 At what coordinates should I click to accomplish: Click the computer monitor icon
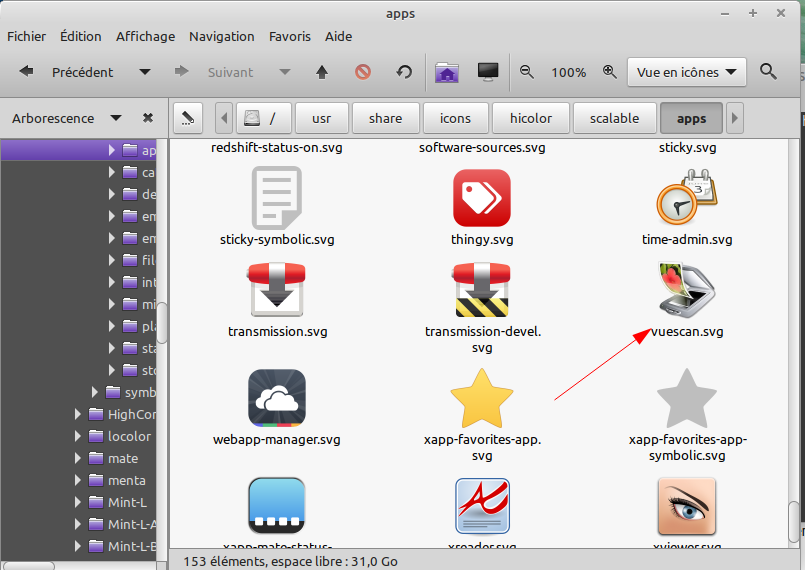pyautogui.click(x=488, y=72)
